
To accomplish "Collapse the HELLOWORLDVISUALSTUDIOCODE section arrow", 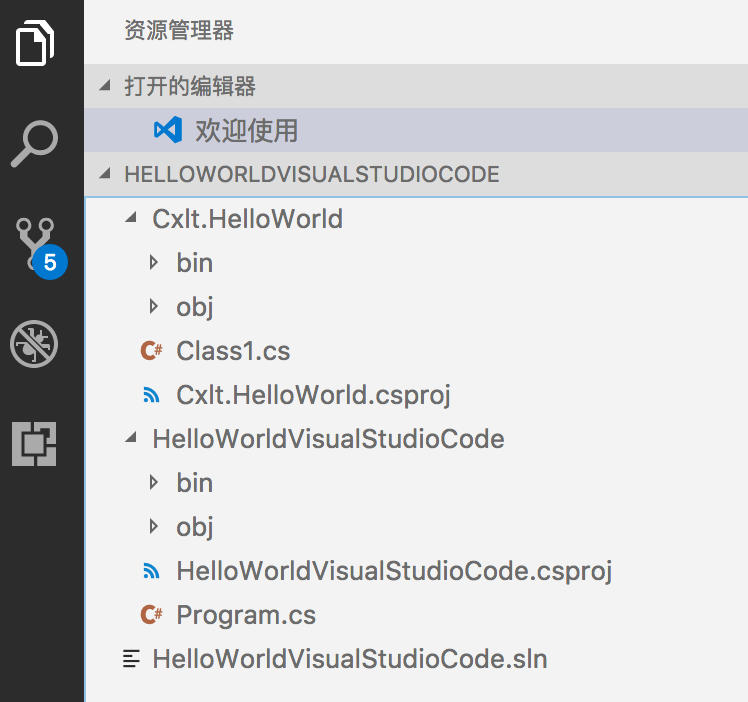I will point(105,174).
